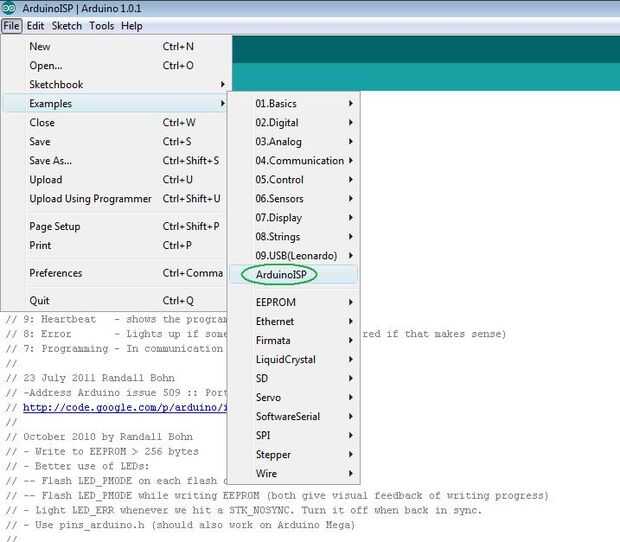This screenshot has width=620, height=542.
Task: Choose New from the File menu
Action: [115, 47]
